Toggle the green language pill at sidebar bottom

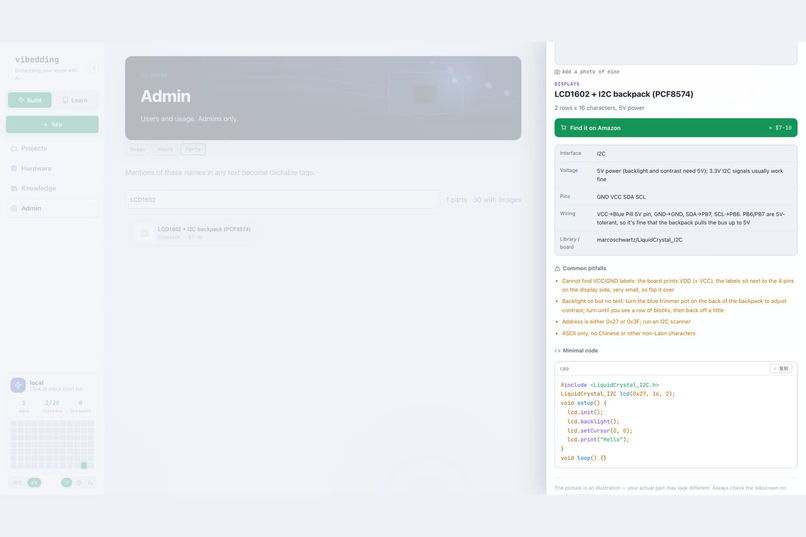[34, 483]
